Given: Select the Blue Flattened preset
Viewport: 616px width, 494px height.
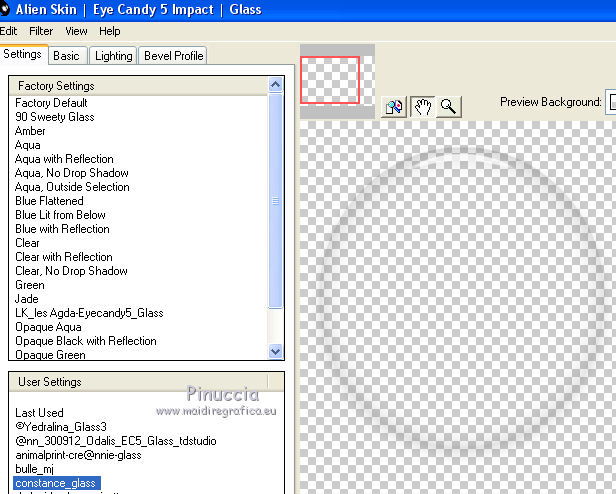Looking at the screenshot, I should point(49,201).
